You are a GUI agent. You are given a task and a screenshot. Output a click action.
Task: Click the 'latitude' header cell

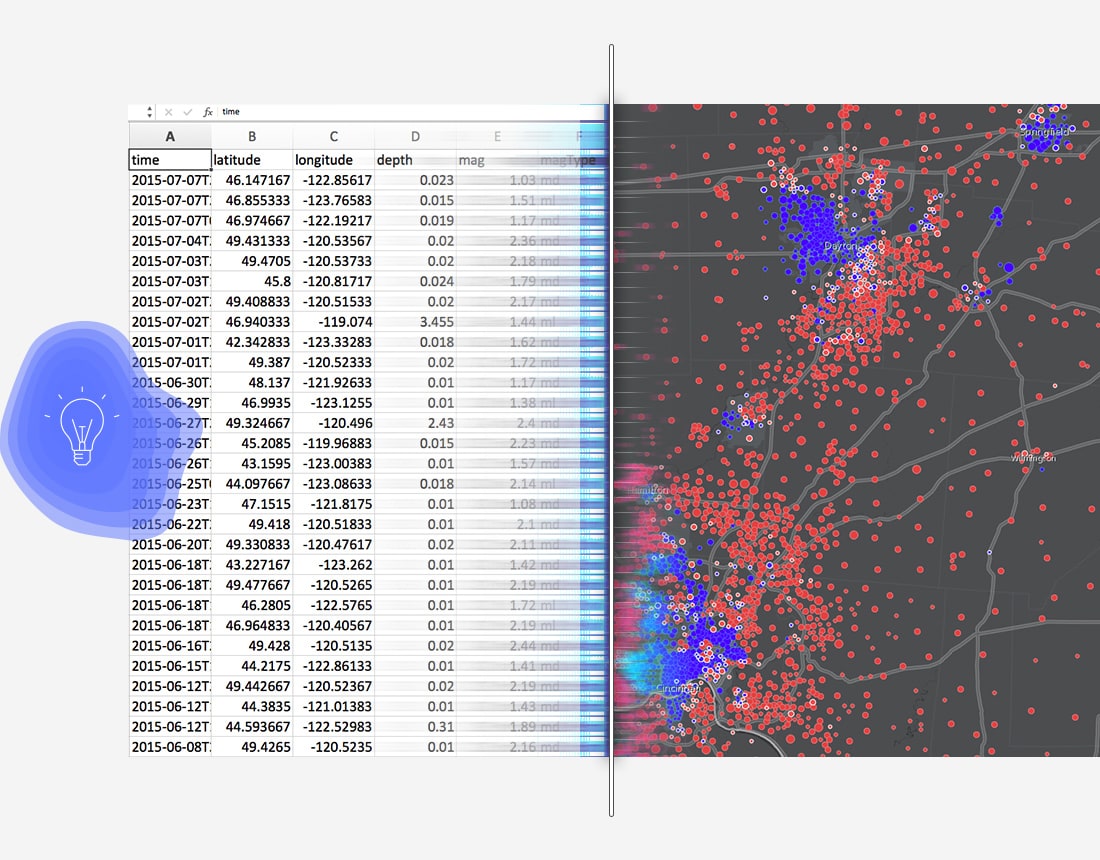(x=252, y=160)
